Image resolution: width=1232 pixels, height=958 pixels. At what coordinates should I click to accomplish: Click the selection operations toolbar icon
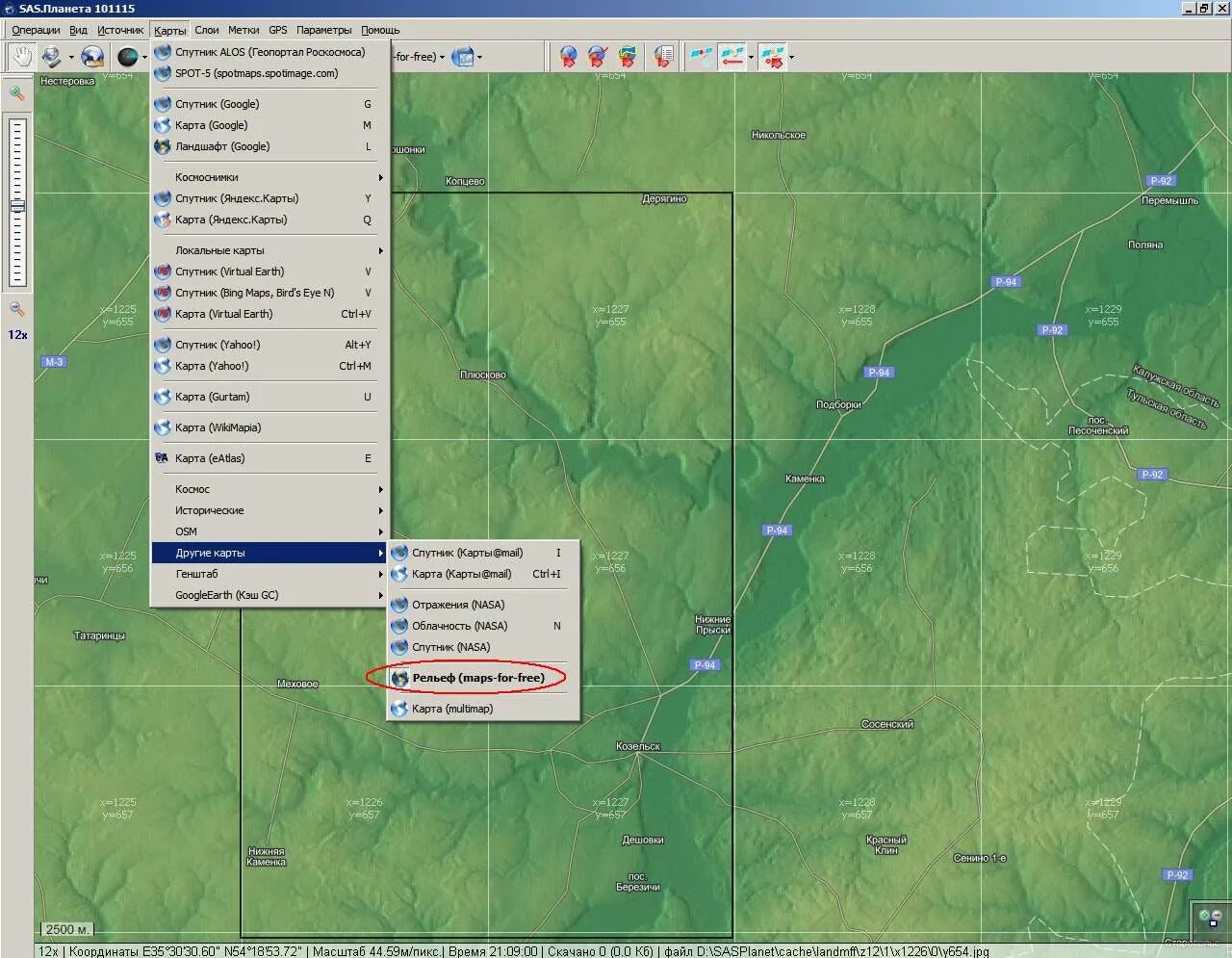pos(50,57)
